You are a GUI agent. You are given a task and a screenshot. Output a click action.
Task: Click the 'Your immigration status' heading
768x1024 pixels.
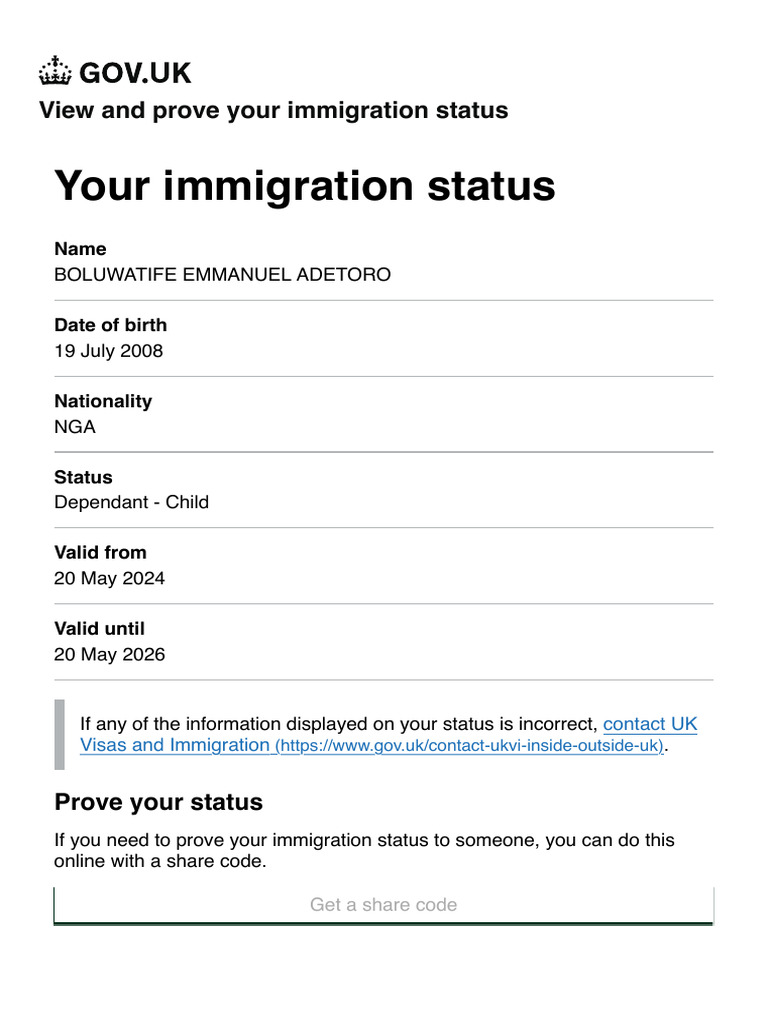click(x=304, y=186)
